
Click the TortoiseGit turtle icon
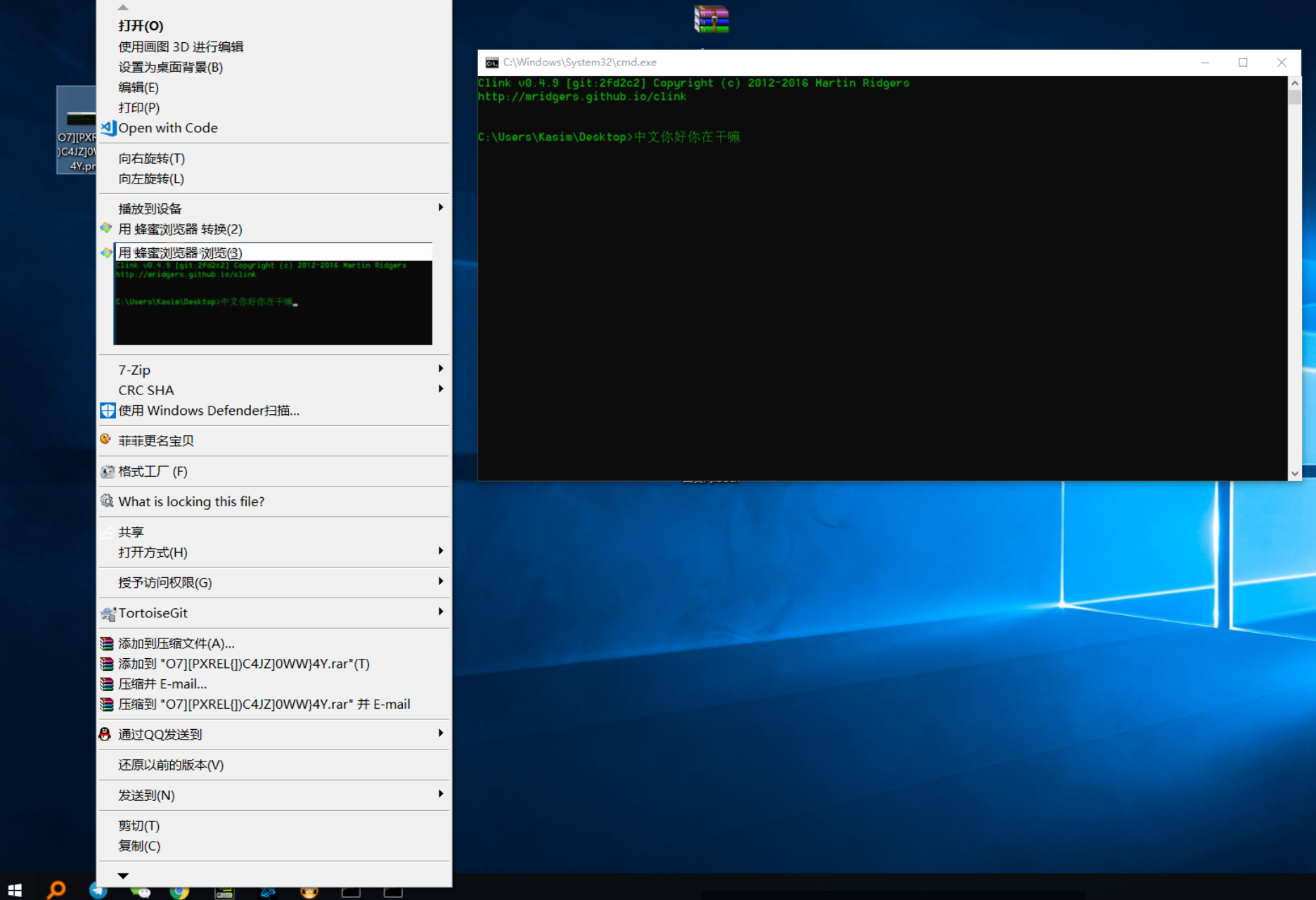click(108, 614)
